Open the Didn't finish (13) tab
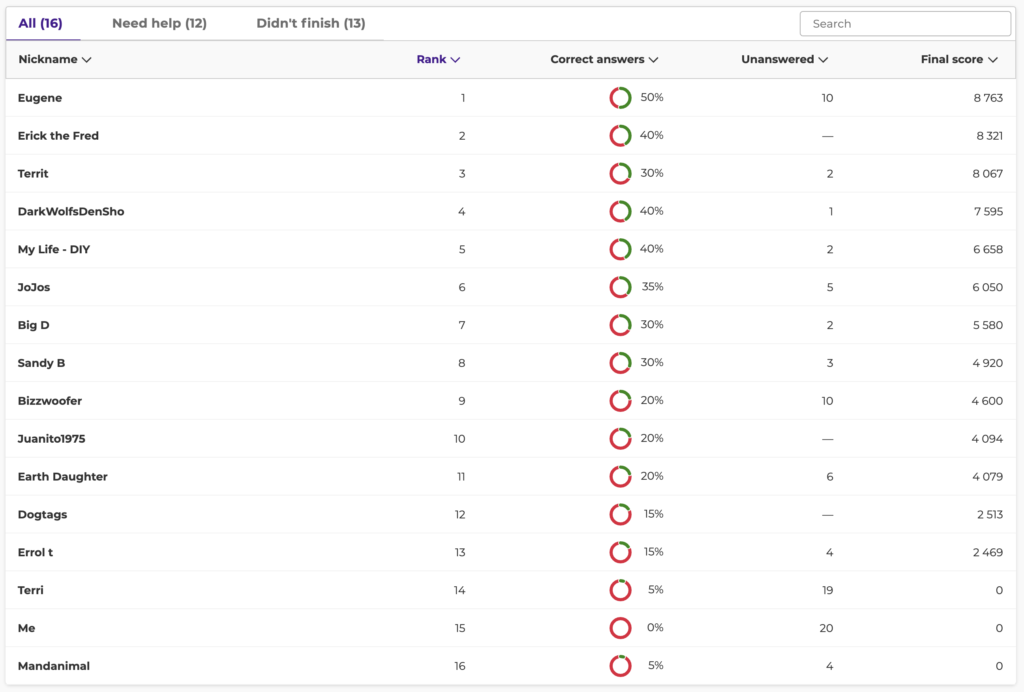 pyautogui.click(x=310, y=23)
